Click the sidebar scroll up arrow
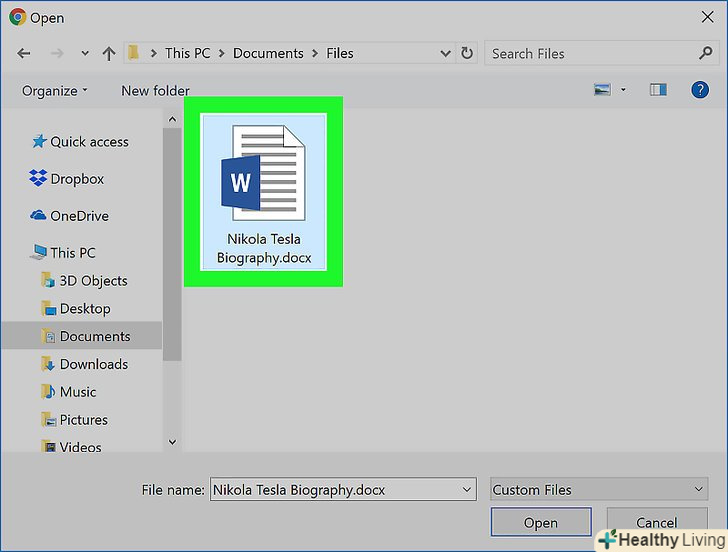Image resolution: width=728 pixels, height=552 pixels. point(172,119)
